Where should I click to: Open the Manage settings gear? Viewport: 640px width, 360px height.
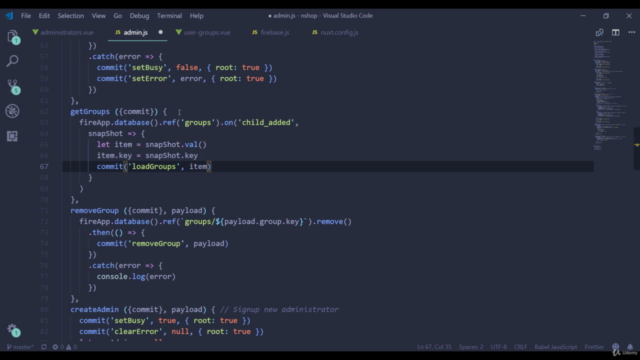click(x=12, y=329)
